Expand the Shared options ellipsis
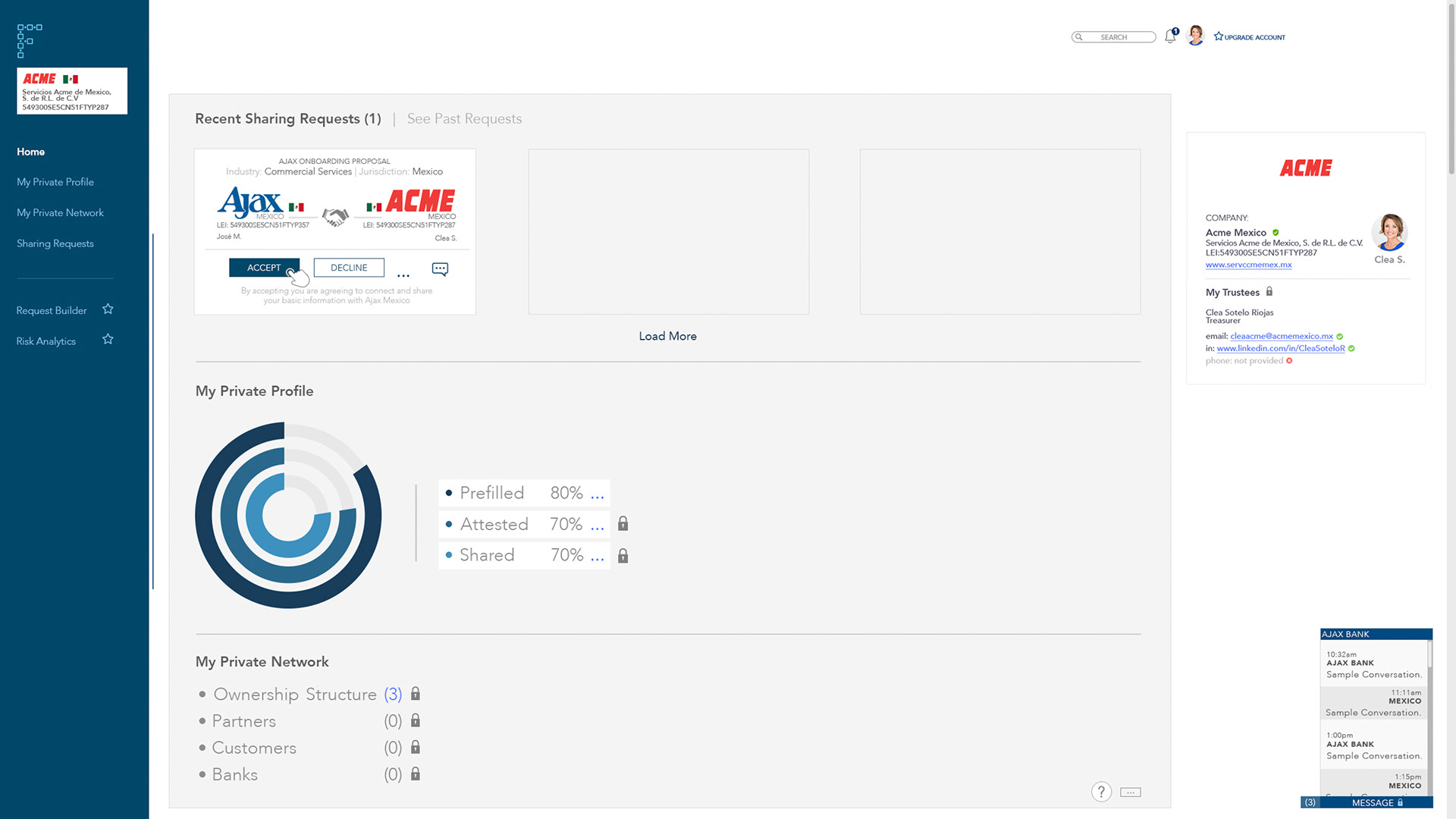 pos(598,557)
